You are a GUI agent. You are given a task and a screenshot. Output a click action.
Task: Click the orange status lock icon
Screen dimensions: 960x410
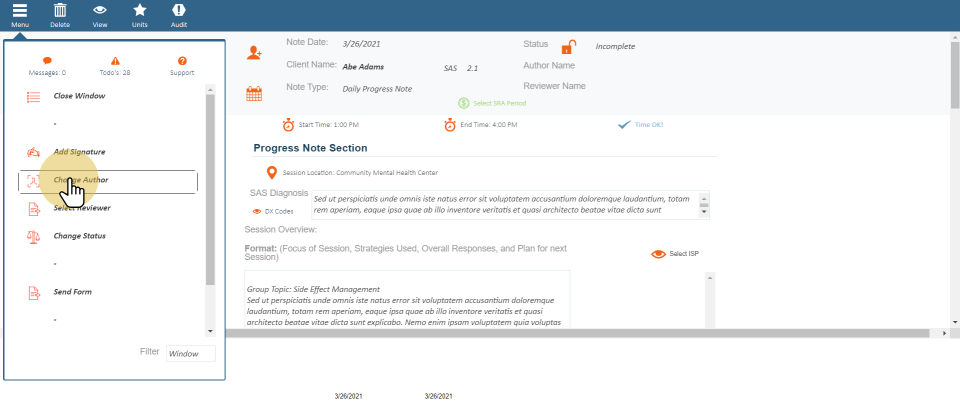point(568,47)
